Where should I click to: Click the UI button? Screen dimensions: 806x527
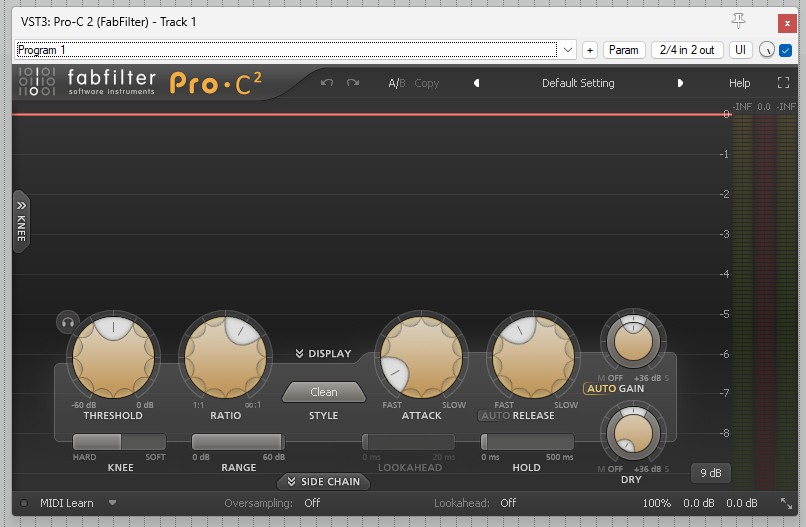740,50
